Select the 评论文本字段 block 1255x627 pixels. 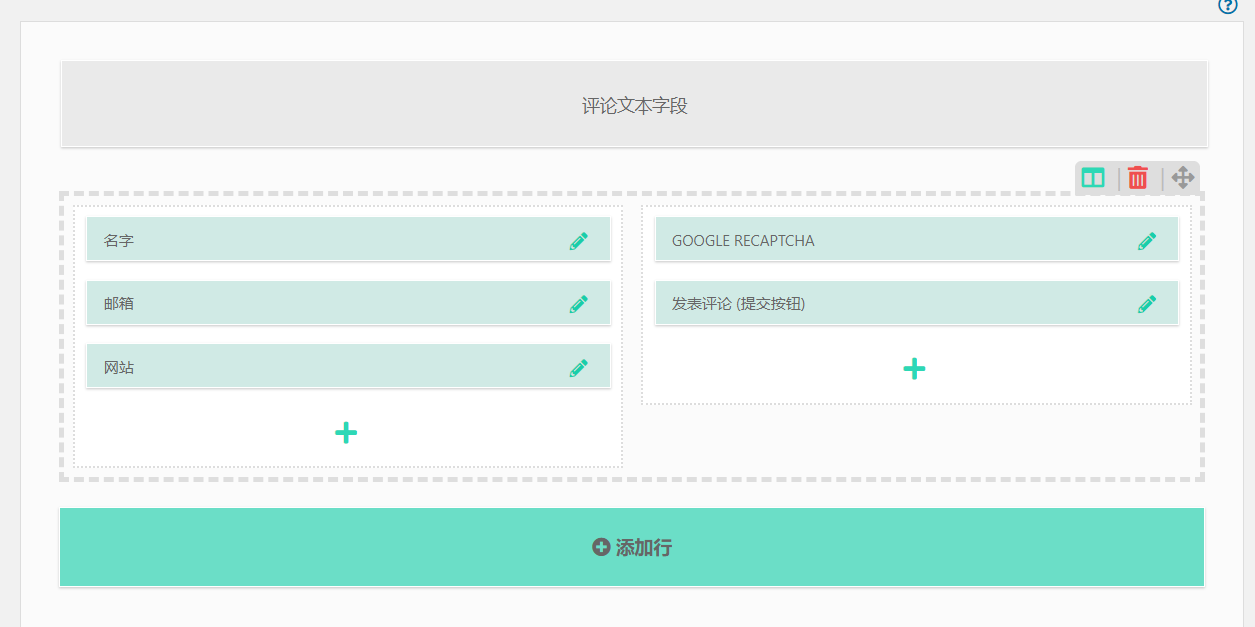(x=635, y=104)
